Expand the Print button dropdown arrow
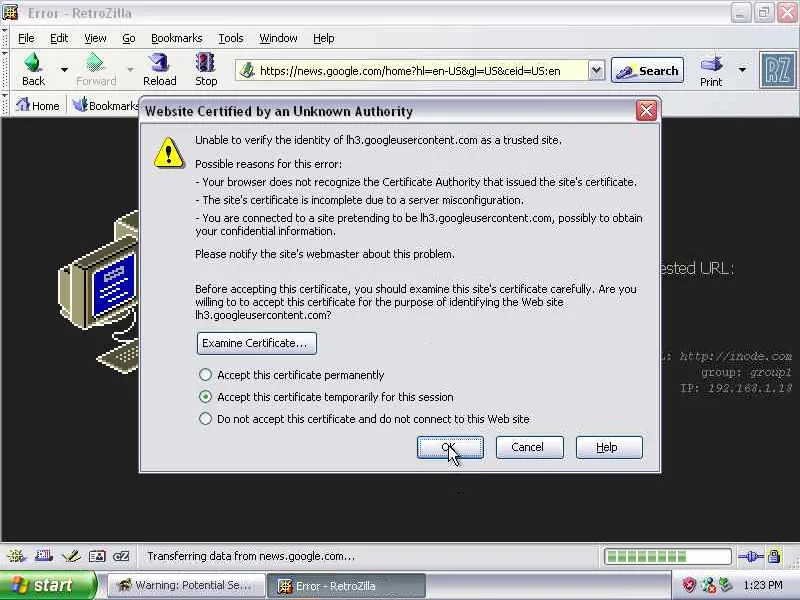800x600 pixels. pos(742,70)
